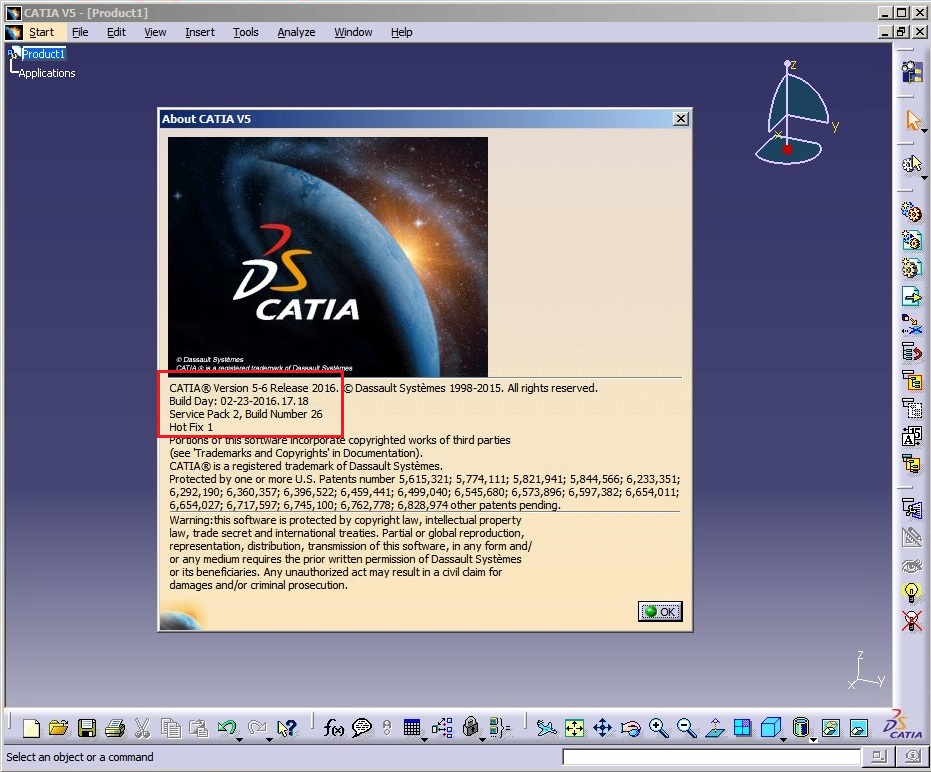Open the Insert menu
Screen dimensions: 931x772
tap(200, 32)
